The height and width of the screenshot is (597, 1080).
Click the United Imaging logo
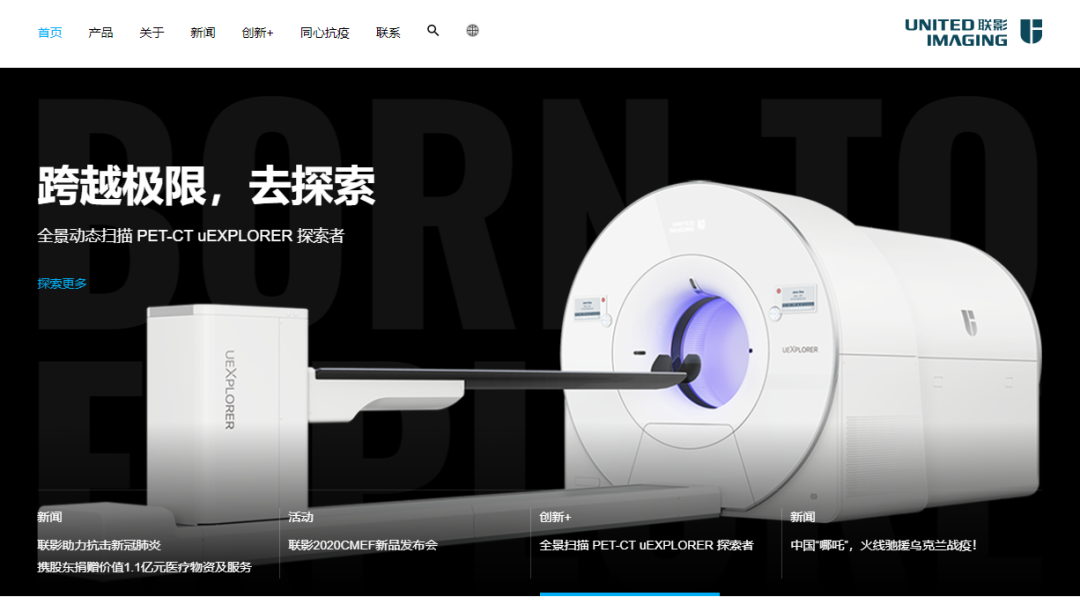(x=972, y=32)
